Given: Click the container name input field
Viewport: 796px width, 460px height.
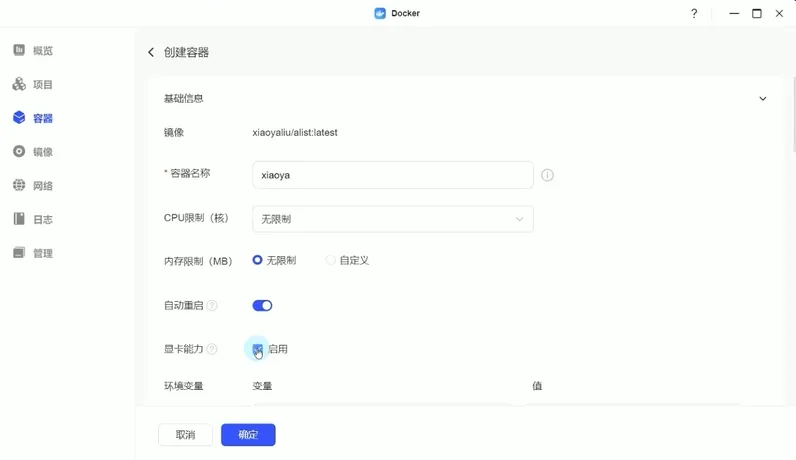Looking at the screenshot, I should pyautogui.click(x=393, y=175).
